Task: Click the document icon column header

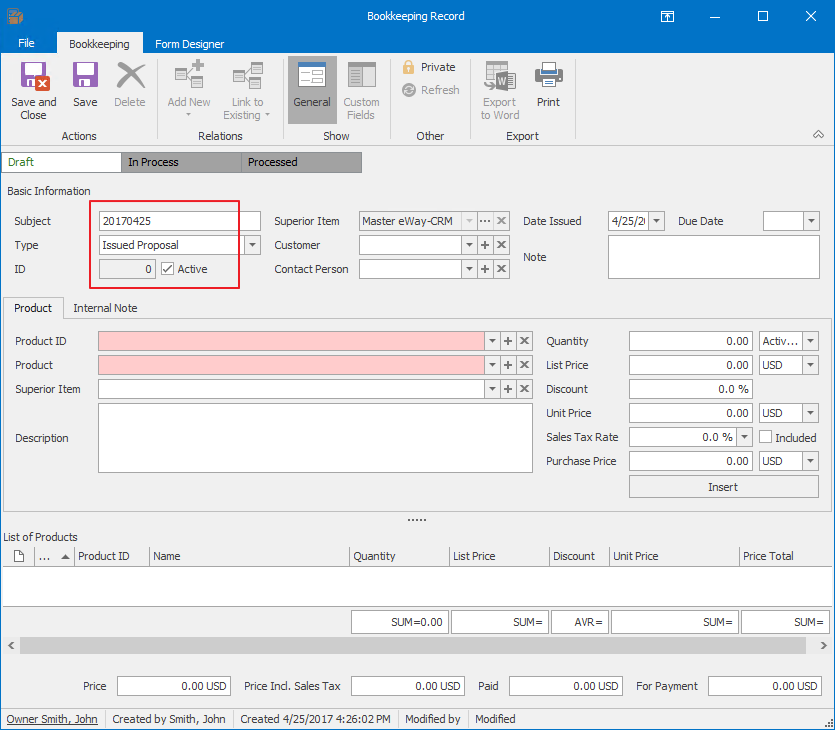Action: pos(19,556)
